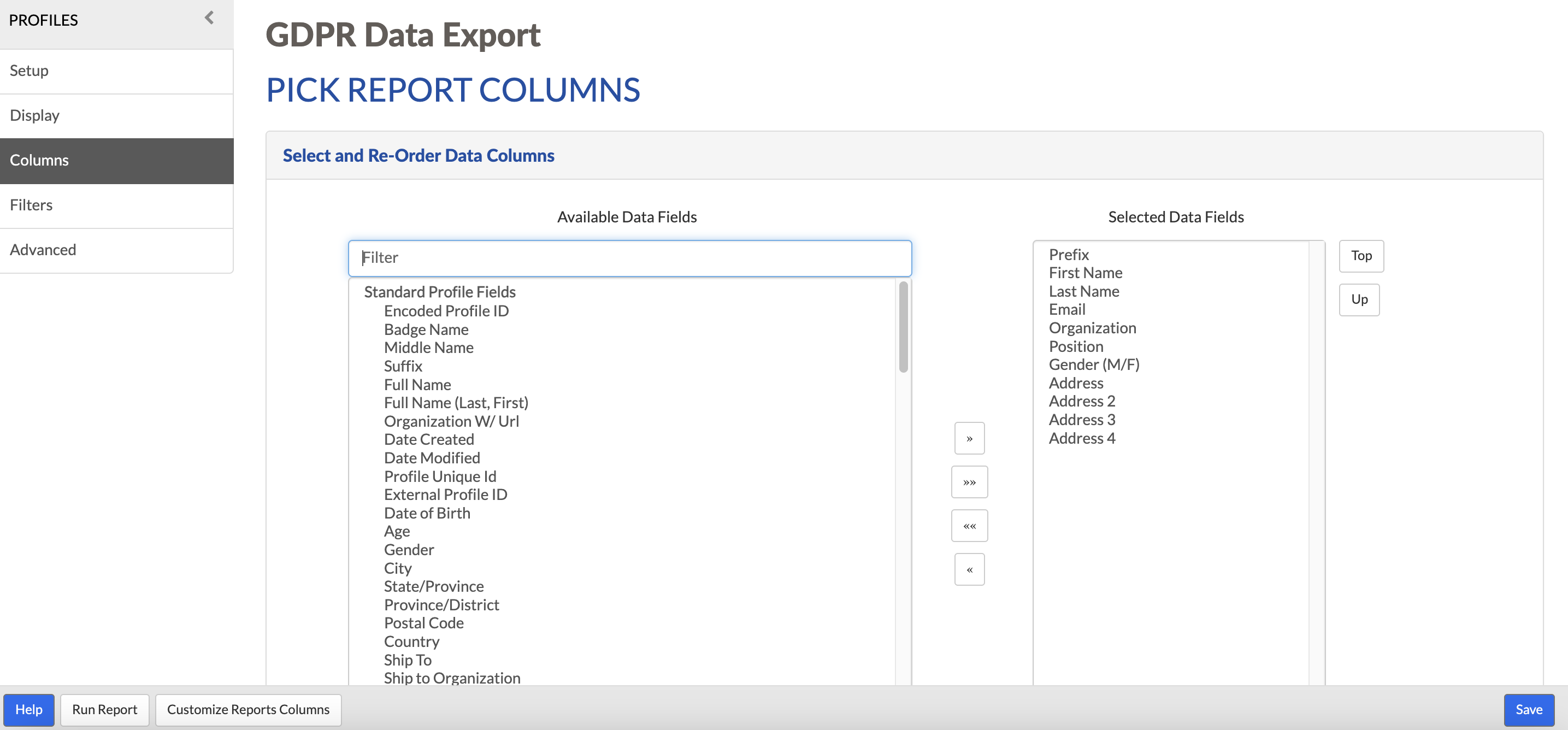Select Standard Profile Fields group header
Viewport: 1568px width, 730px height.
(439, 292)
